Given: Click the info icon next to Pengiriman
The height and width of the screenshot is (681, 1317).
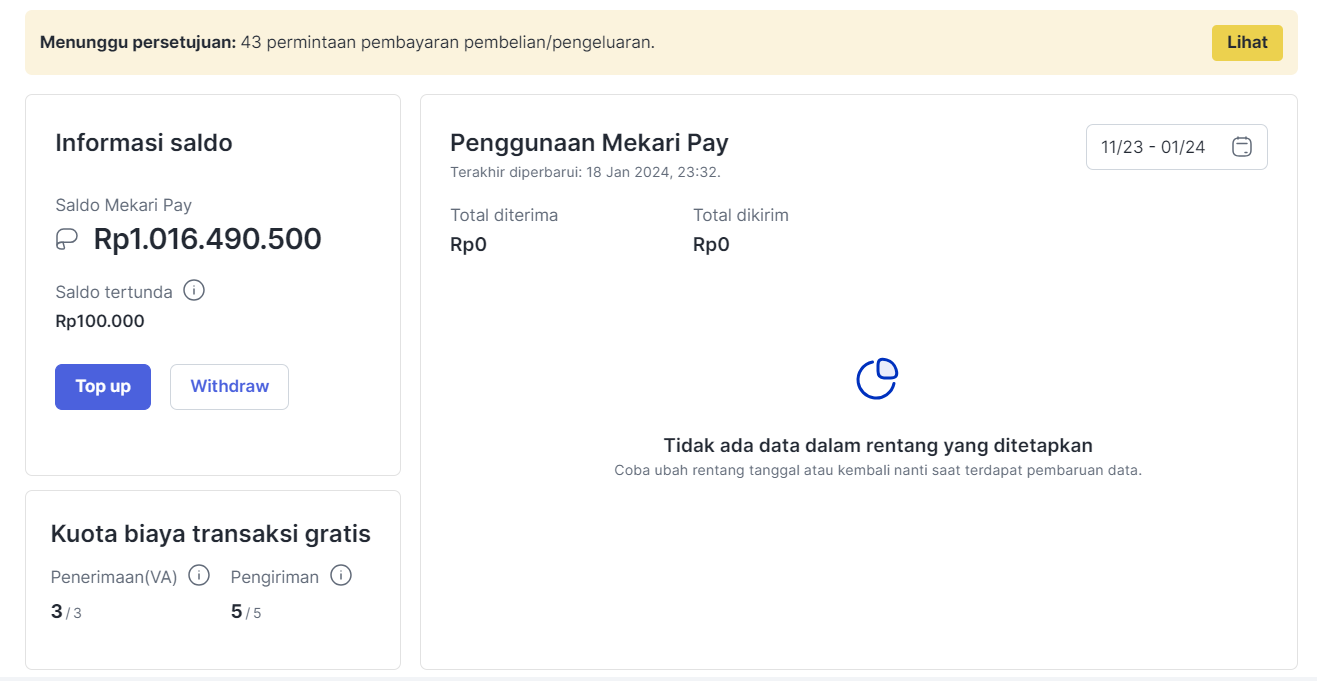Looking at the screenshot, I should pyautogui.click(x=341, y=576).
